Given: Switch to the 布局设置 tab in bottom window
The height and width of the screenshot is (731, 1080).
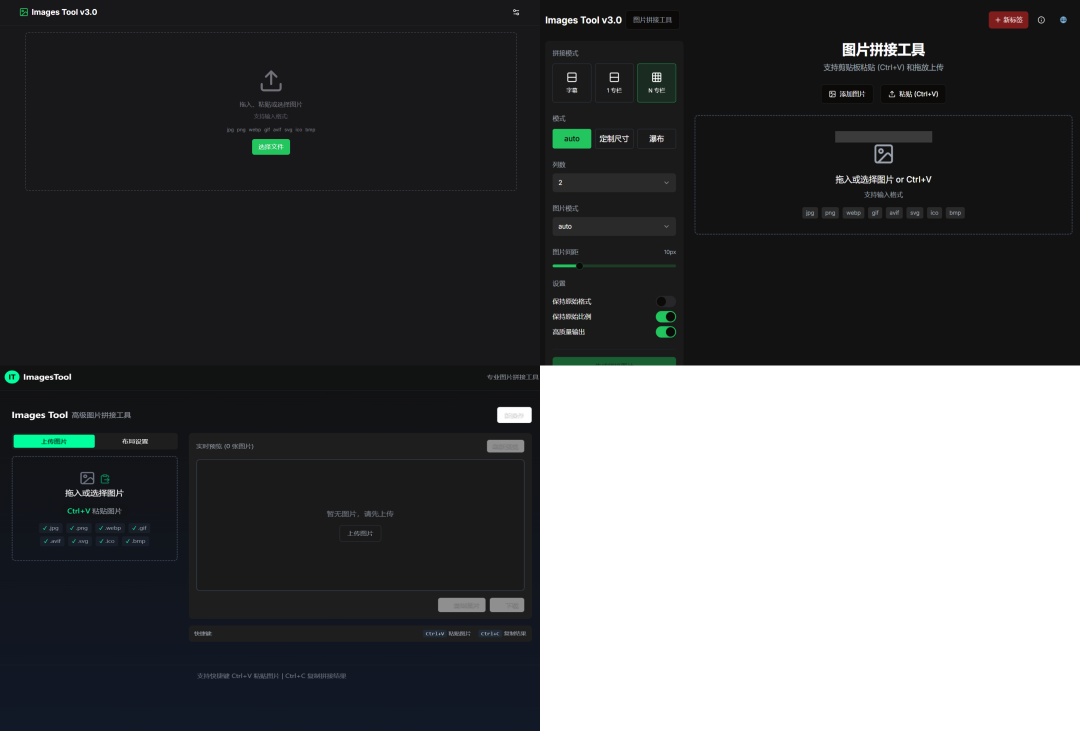Looking at the screenshot, I should click(x=135, y=441).
